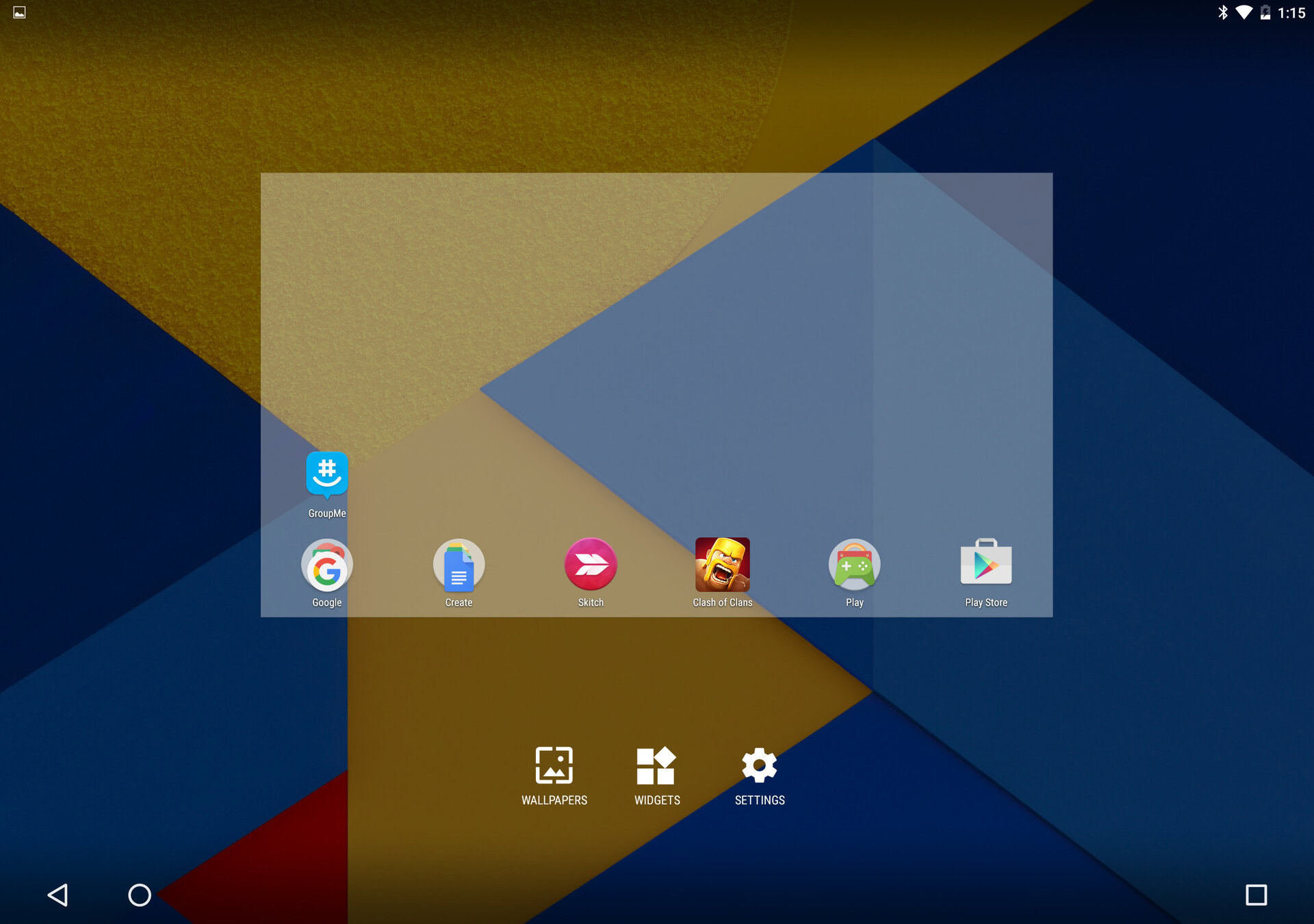1314x924 pixels.
Task: Open the Play Store app
Action: click(985, 563)
